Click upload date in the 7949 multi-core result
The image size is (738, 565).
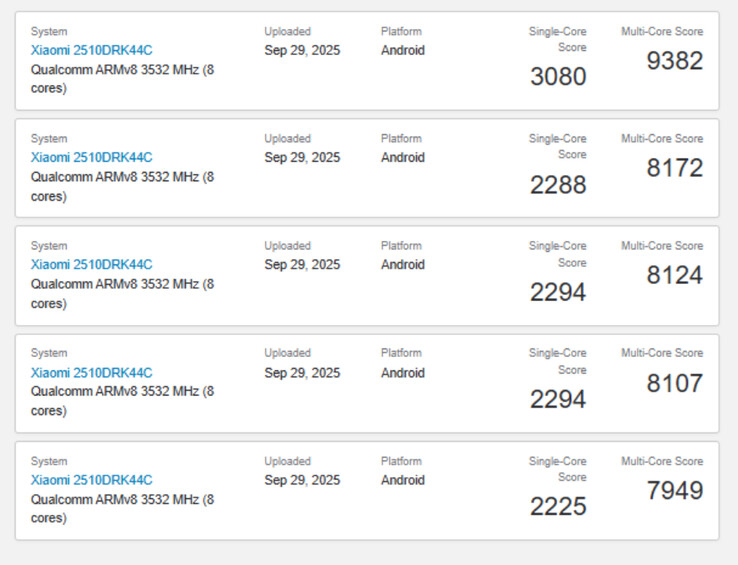point(302,480)
